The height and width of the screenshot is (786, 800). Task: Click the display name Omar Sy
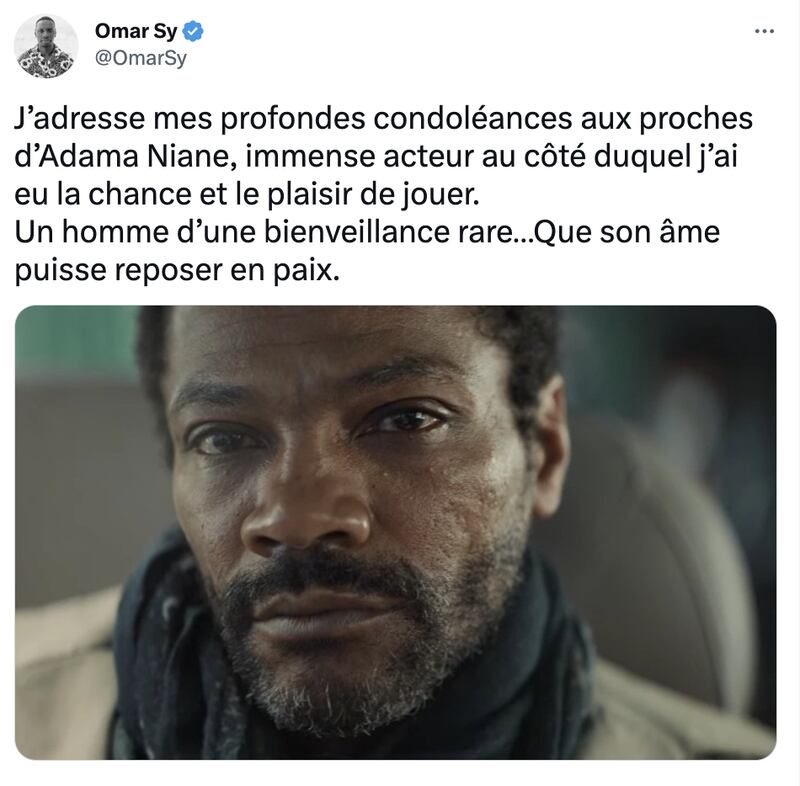[136, 32]
